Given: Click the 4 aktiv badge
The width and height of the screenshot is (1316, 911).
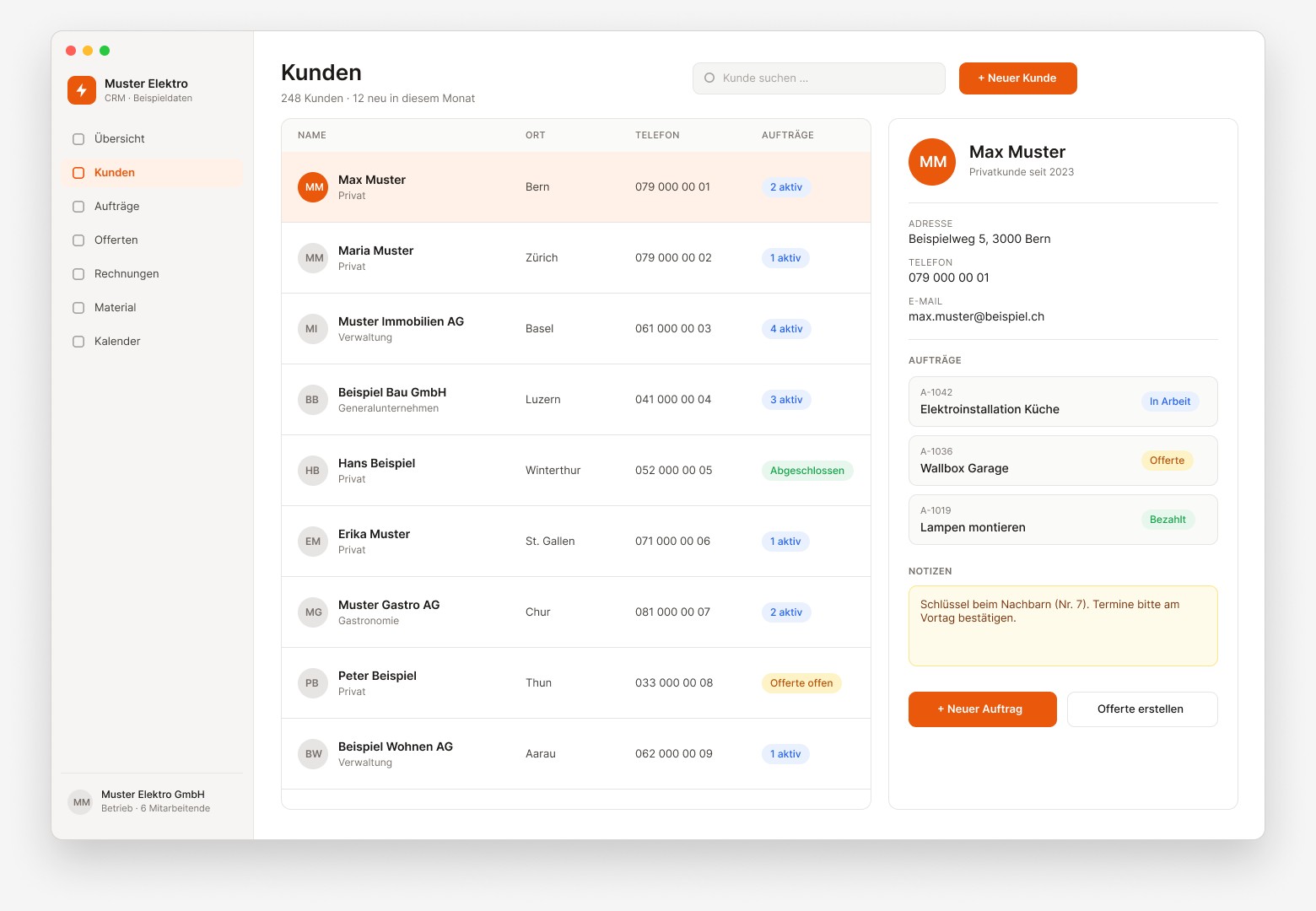Looking at the screenshot, I should pos(786,329).
